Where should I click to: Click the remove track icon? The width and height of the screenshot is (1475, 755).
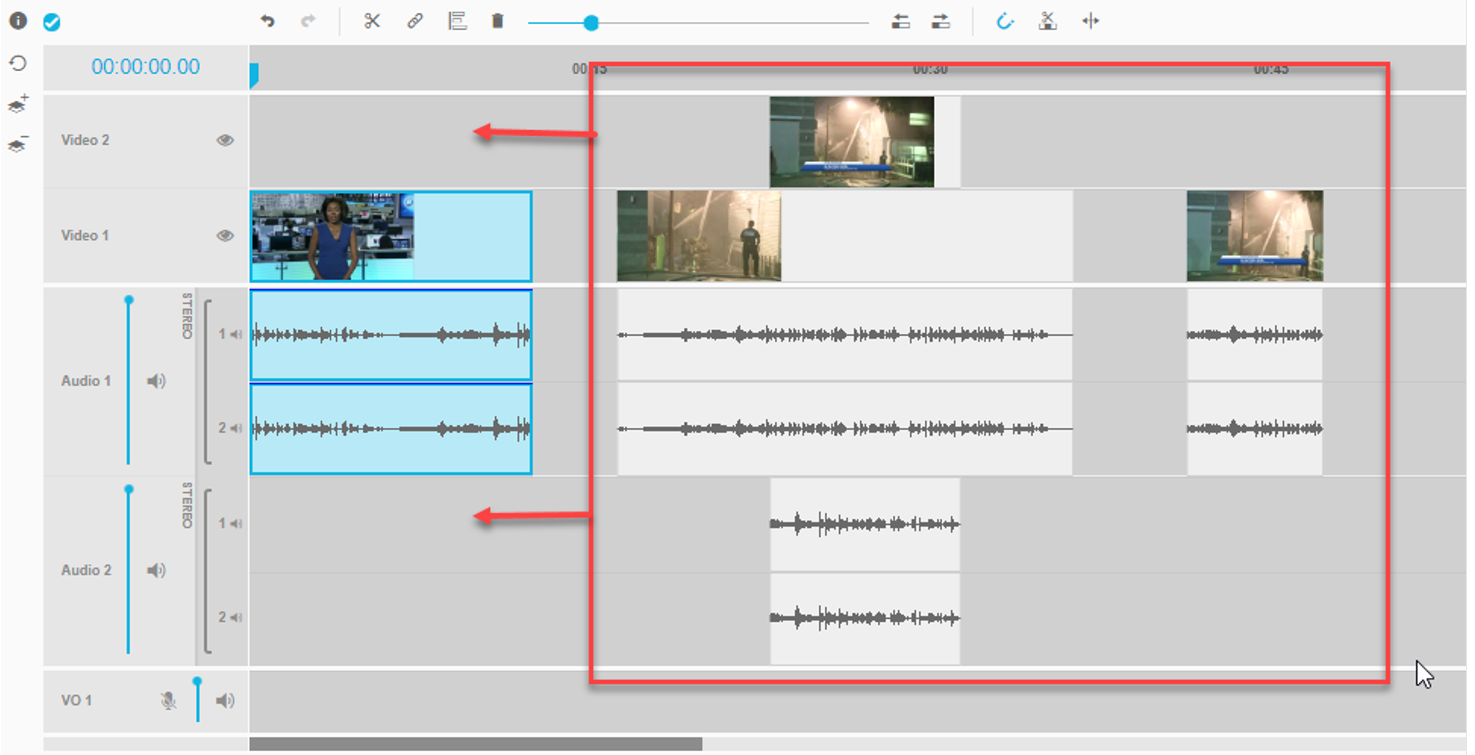click(x=18, y=144)
